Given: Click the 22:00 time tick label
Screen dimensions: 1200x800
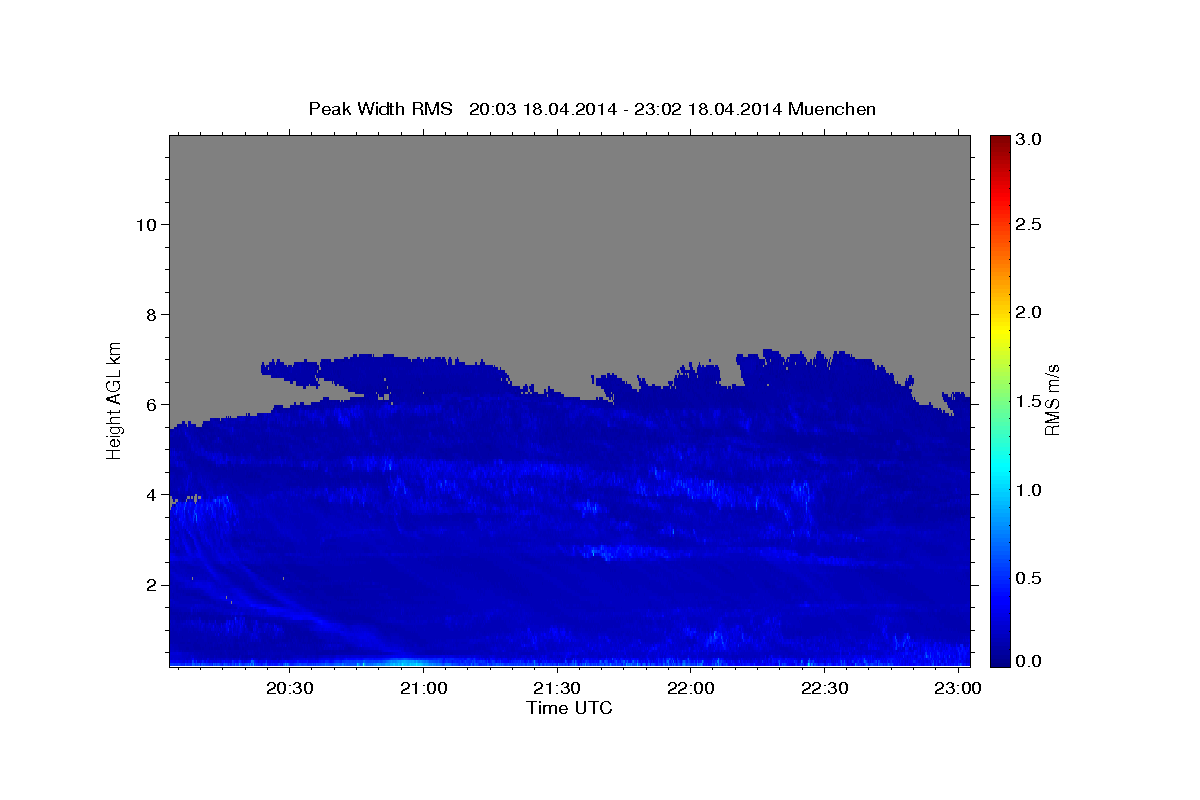Looking at the screenshot, I should tap(690, 689).
